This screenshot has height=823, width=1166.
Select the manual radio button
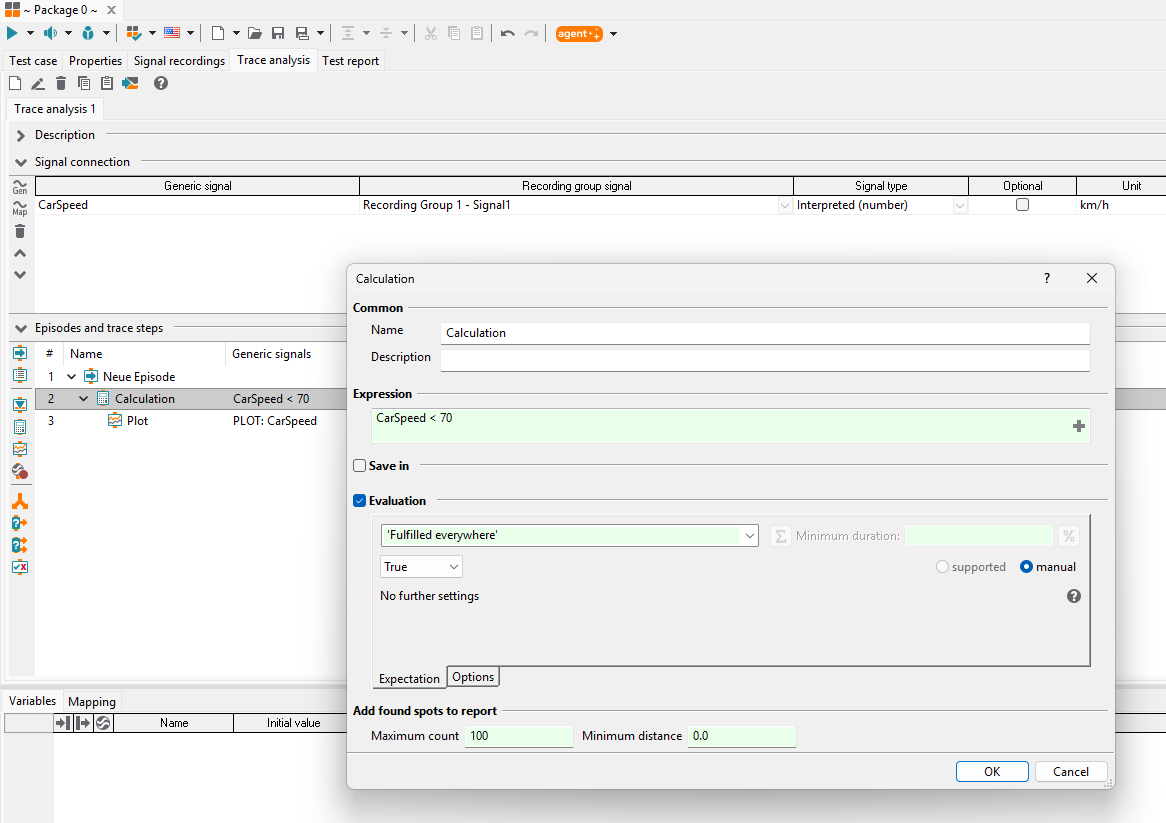(x=1026, y=567)
